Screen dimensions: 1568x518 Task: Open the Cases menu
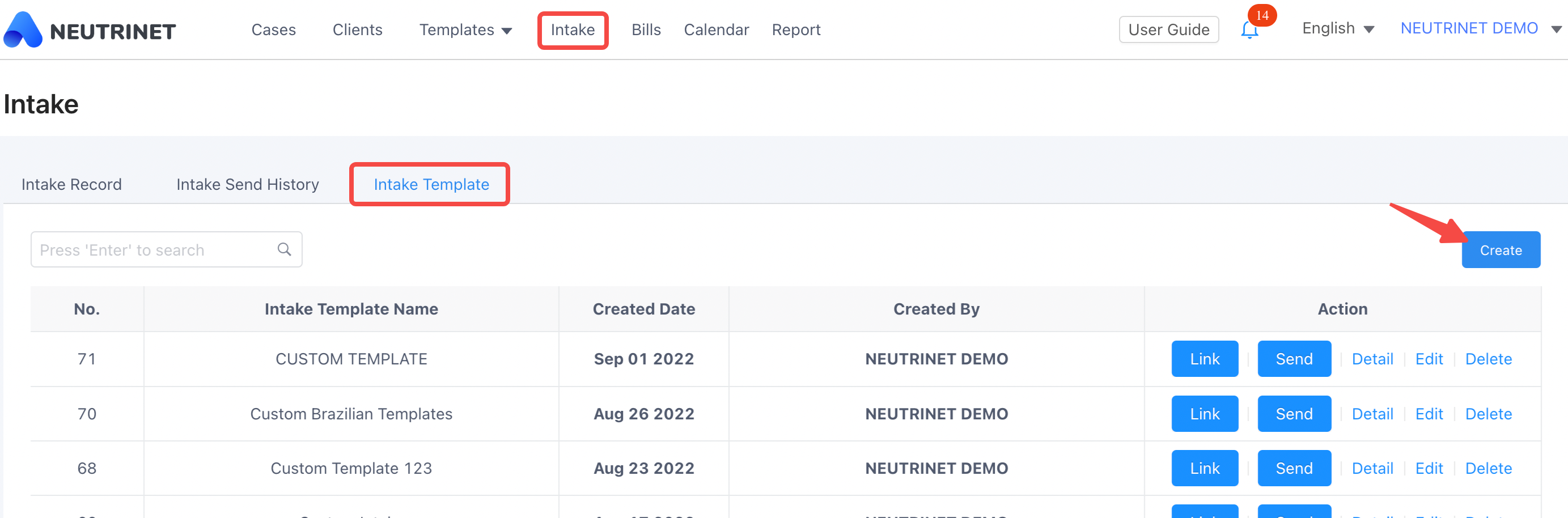coord(273,30)
